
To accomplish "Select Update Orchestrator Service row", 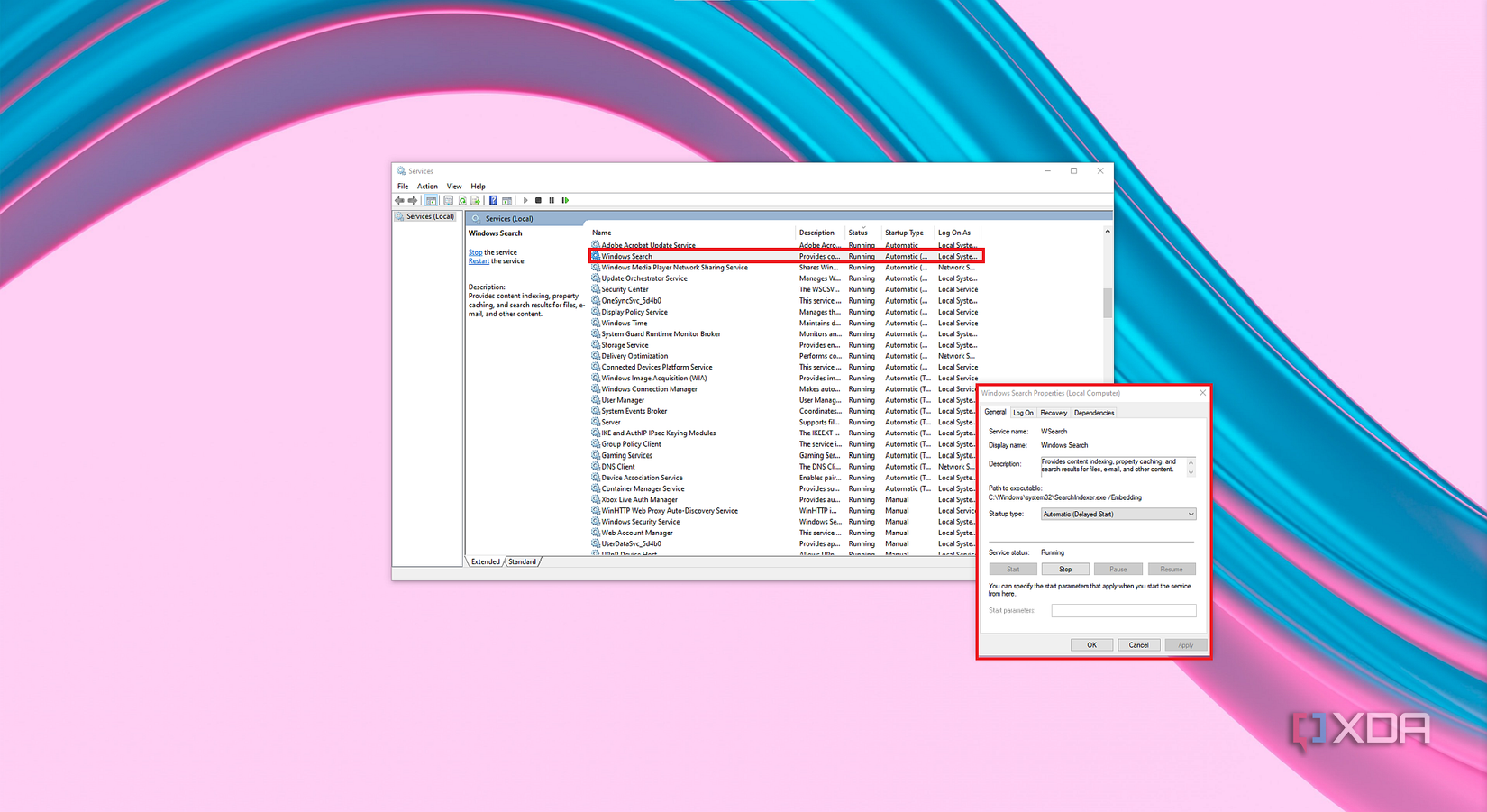I will tap(786, 278).
